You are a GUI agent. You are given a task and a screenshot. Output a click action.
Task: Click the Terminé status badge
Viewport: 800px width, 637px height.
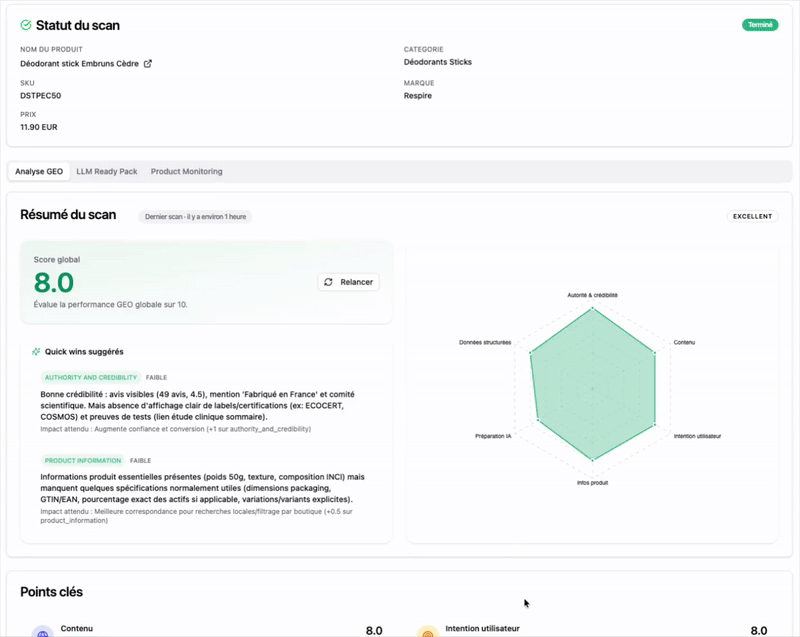click(760, 24)
